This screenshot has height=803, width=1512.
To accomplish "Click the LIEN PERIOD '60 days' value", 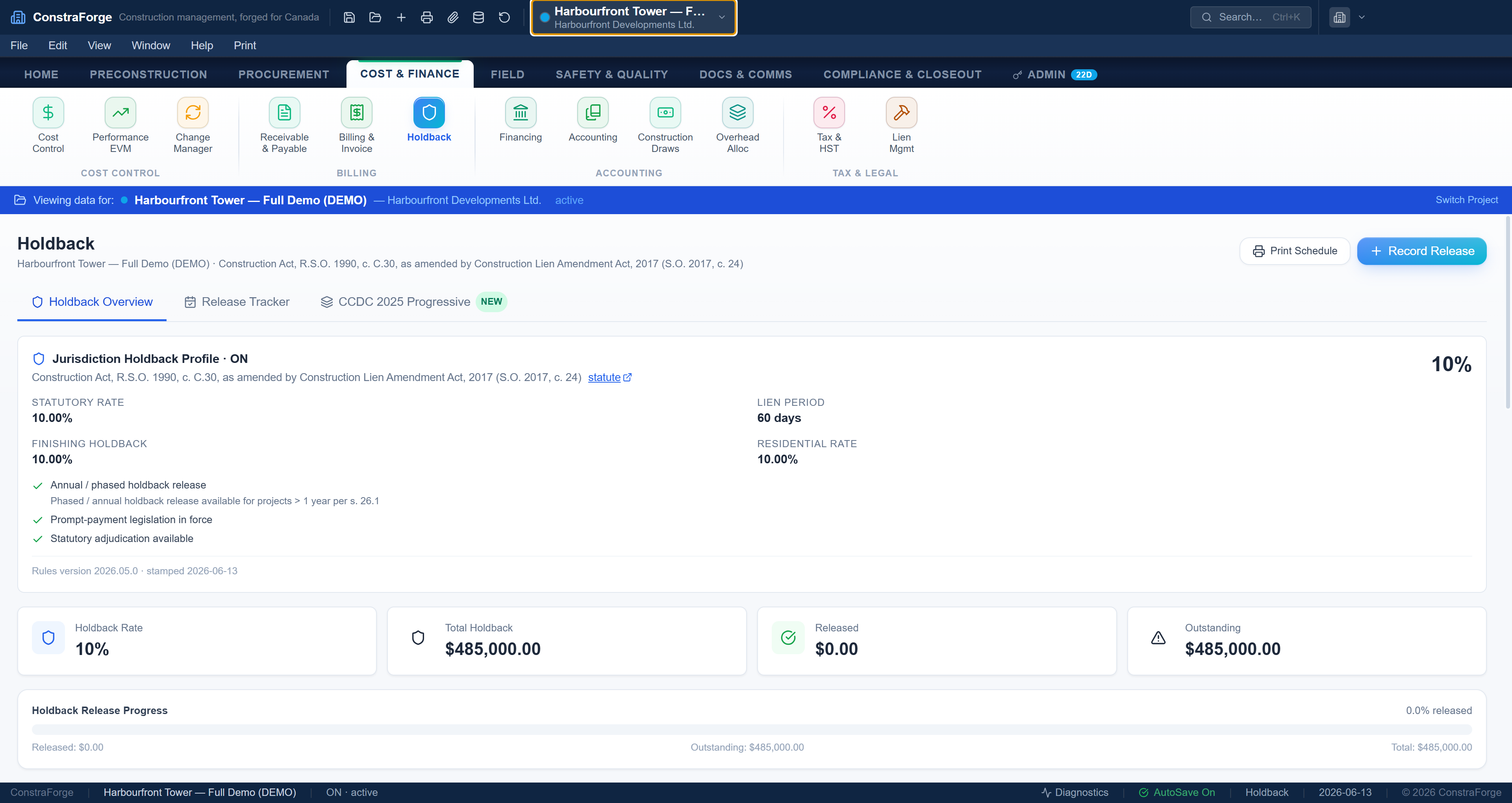I will point(779,418).
